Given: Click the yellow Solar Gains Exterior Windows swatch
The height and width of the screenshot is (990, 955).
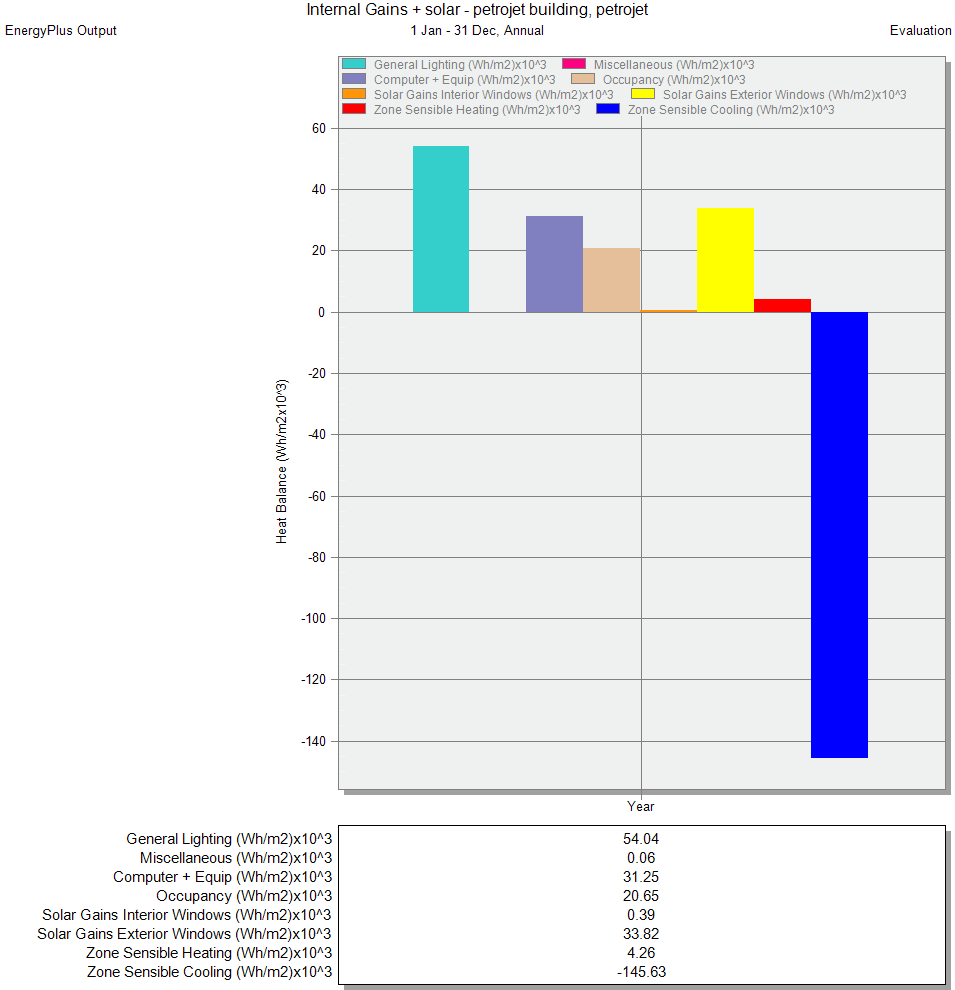Looking at the screenshot, I should (643, 94).
